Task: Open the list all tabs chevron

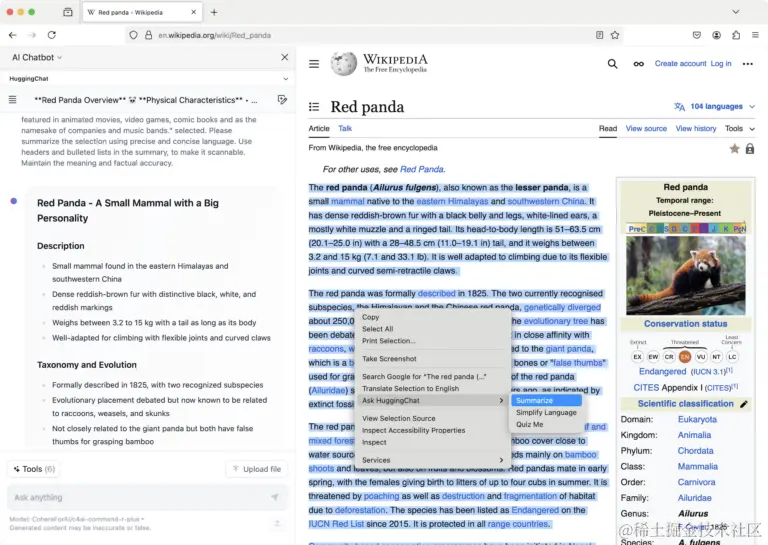Action: [736, 12]
